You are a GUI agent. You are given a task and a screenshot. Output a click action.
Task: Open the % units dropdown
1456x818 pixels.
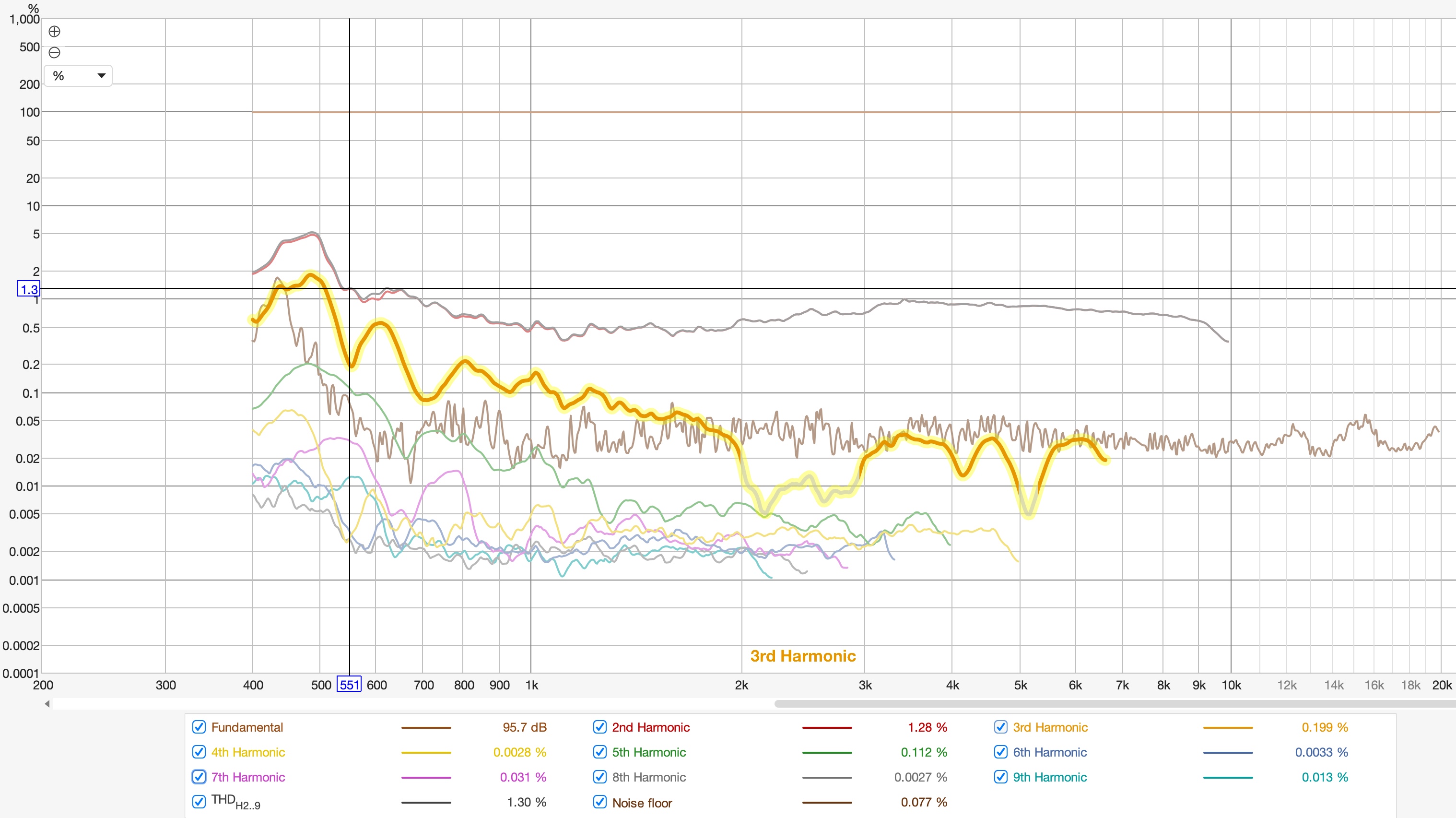coord(78,76)
